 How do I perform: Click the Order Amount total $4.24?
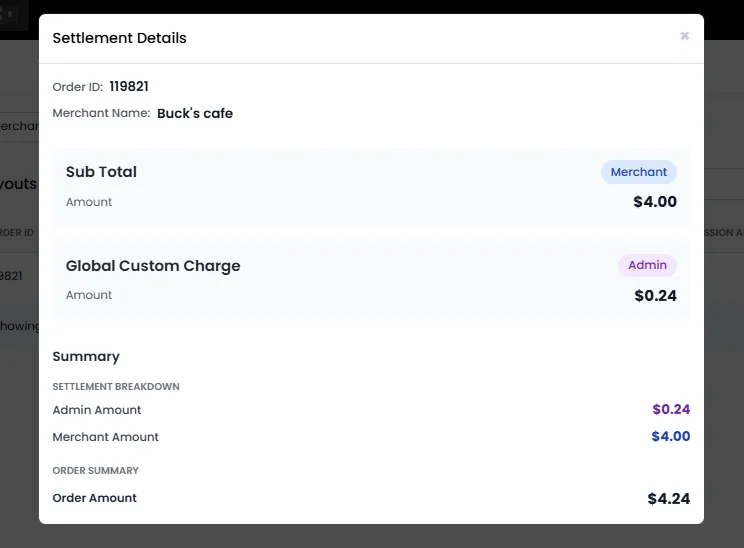(669, 499)
